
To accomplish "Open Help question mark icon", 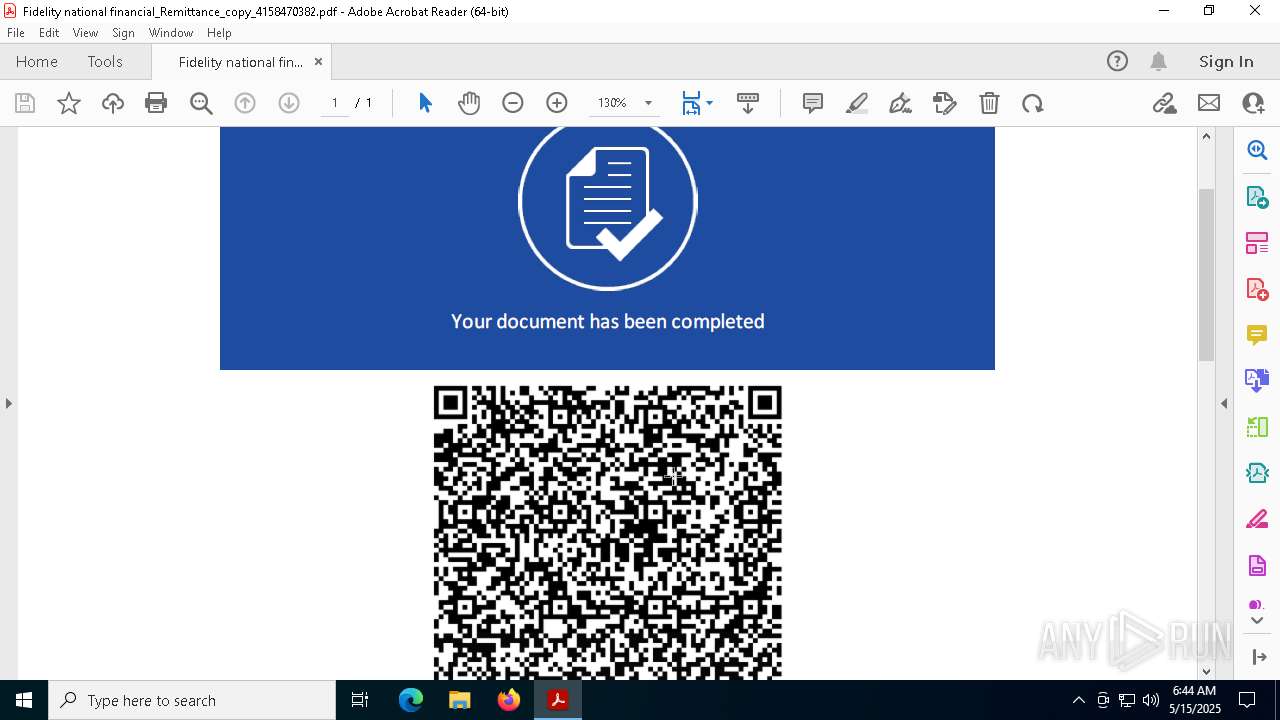I will coord(1117,61).
